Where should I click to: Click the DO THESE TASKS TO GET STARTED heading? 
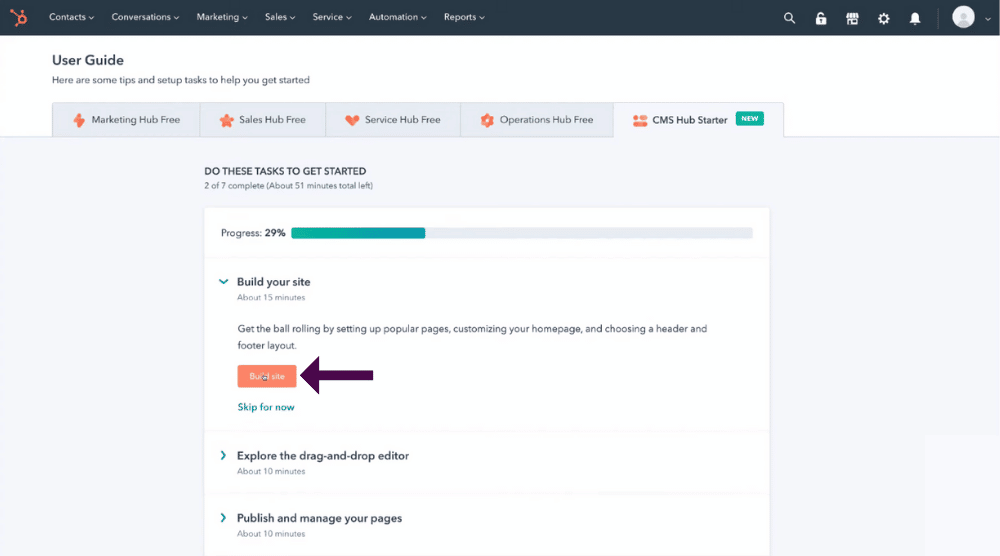coord(285,171)
